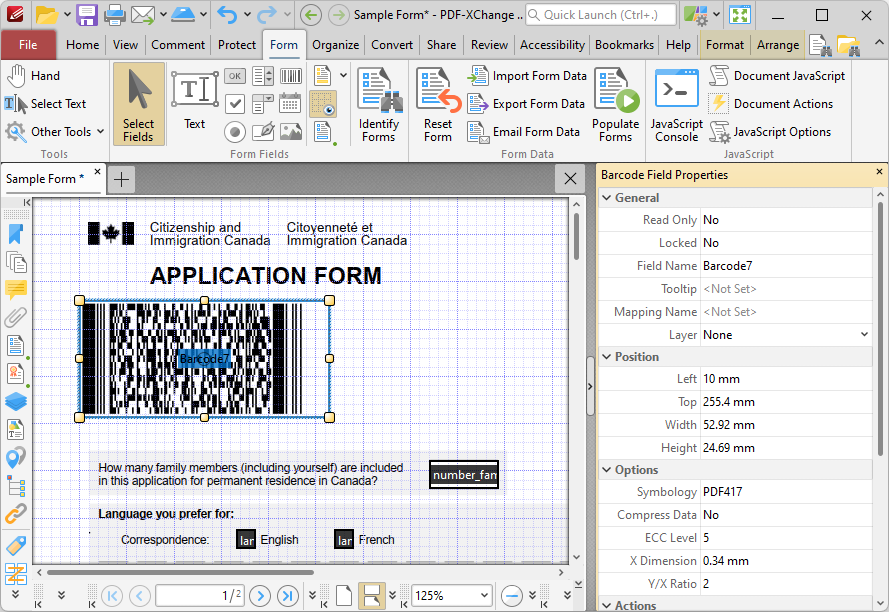Open the File menu
The width and height of the screenshot is (889, 612).
click(28, 45)
